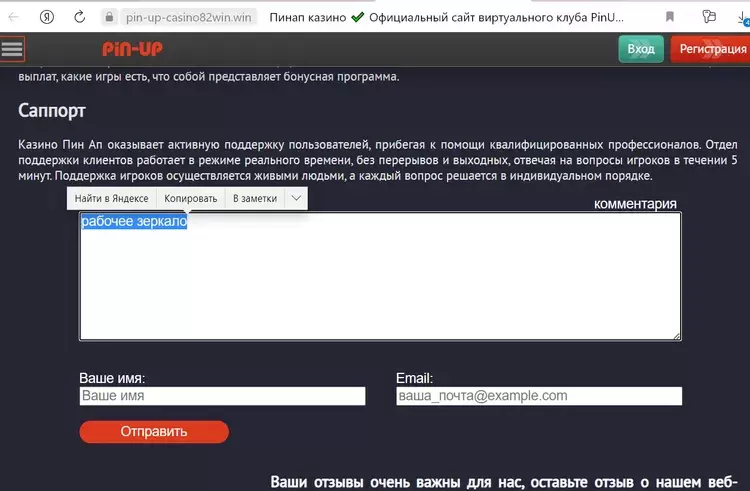The width and height of the screenshot is (750, 491).
Task: Open the feedback icon next to the bookmark
Action: pos(709,17)
